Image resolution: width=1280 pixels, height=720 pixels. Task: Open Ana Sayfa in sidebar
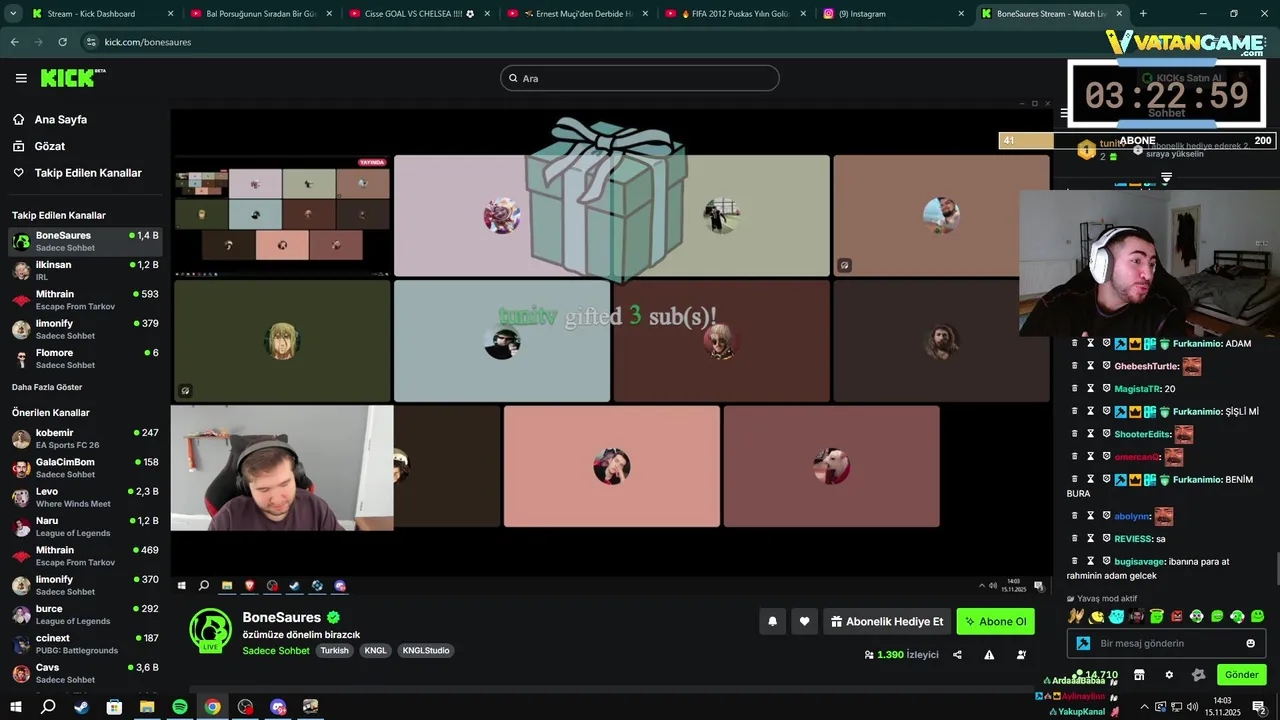(x=61, y=119)
